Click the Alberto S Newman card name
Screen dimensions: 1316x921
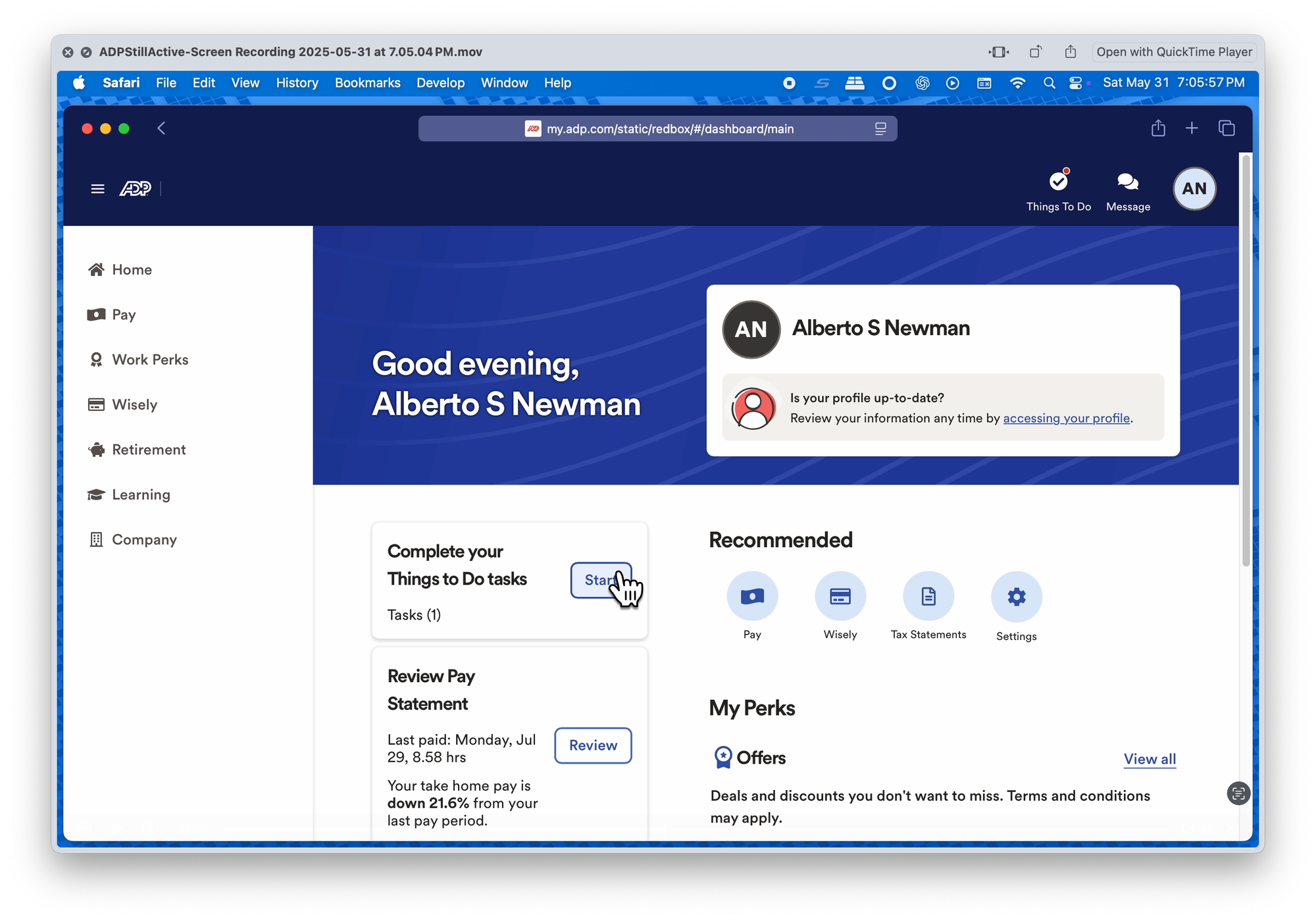pos(880,328)
